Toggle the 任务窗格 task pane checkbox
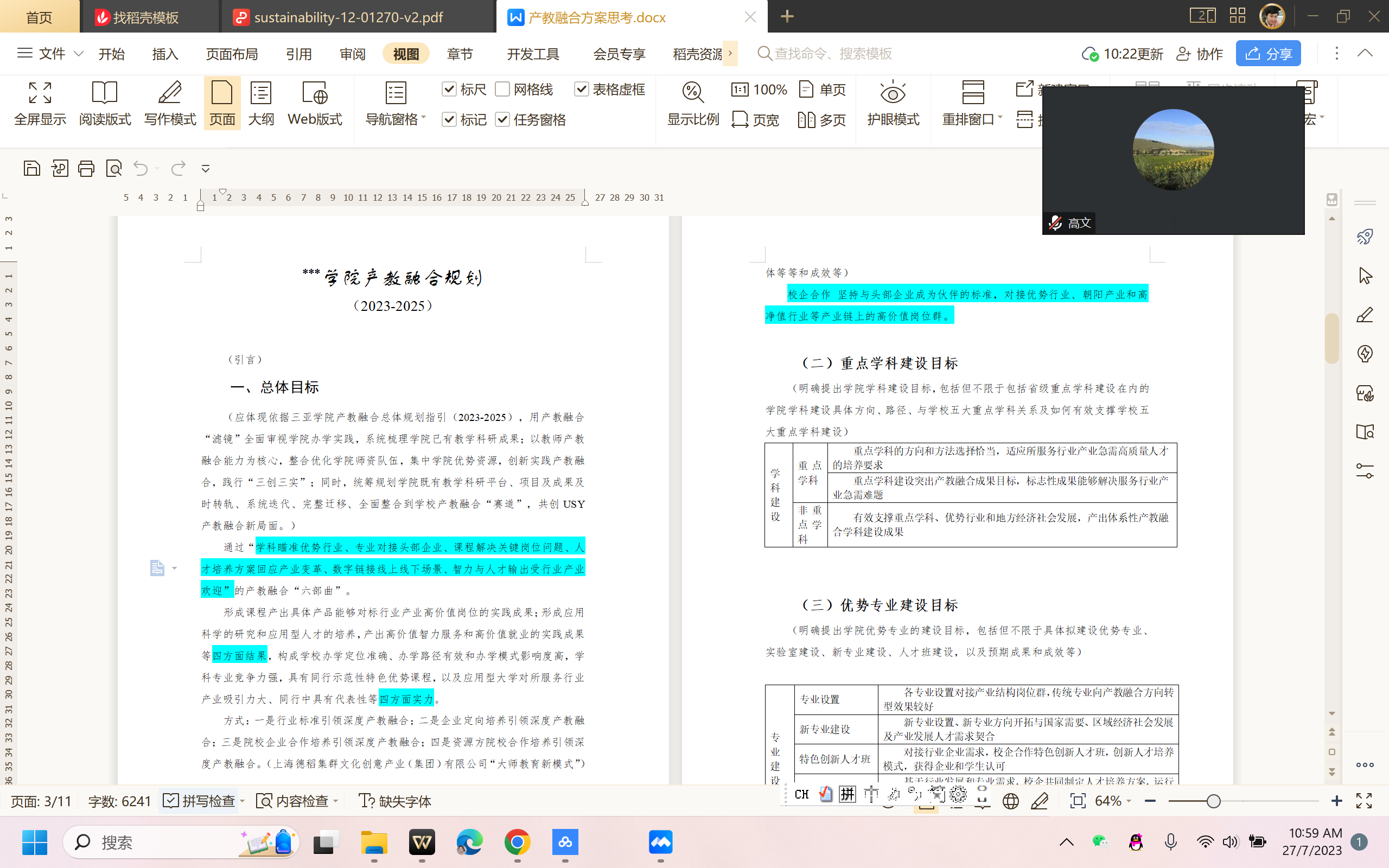Image resolution: width=1389 pixels, height=868 pixels. (502, 119)
